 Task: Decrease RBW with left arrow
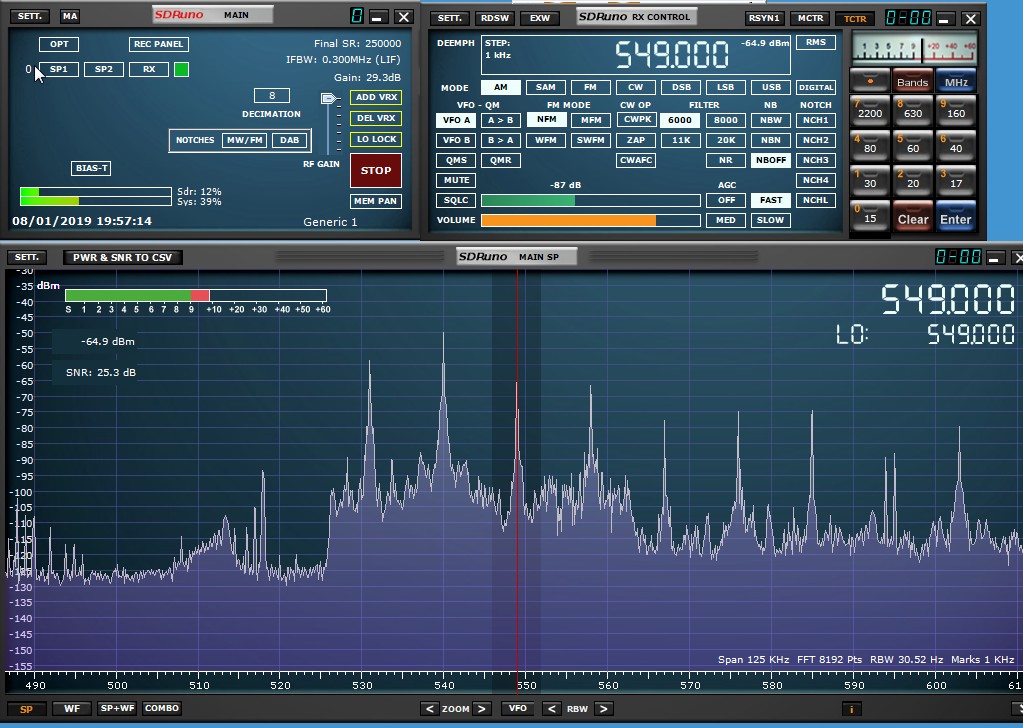coord(551,708)
